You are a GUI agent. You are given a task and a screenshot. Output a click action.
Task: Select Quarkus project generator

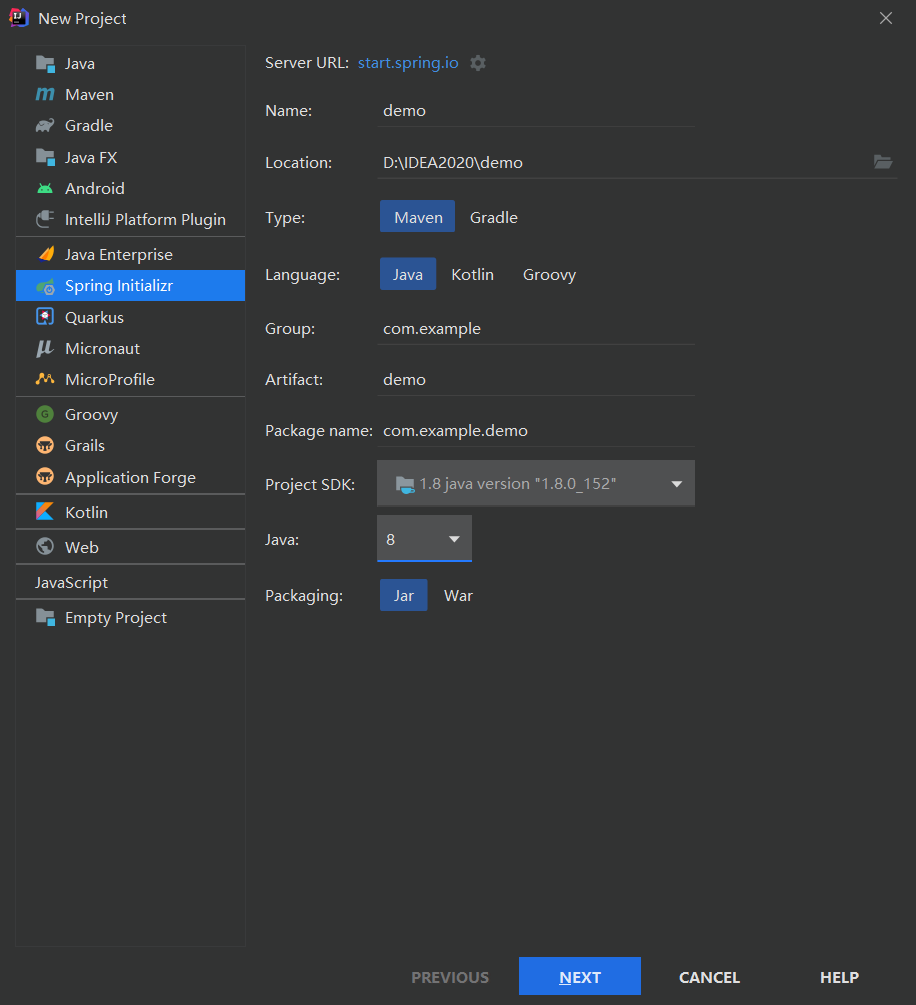pyautogui.click(x=130, y=317)
